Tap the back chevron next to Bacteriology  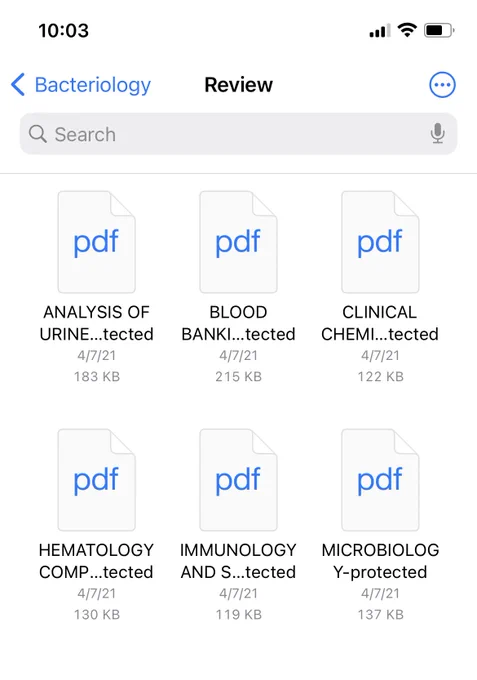click(18, 84)
